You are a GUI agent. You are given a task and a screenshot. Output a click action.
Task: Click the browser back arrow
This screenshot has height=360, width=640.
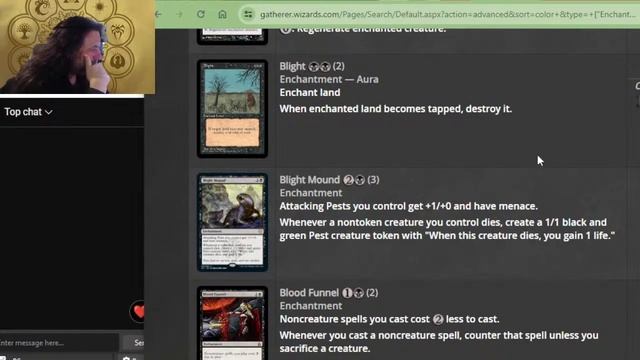[x=158, y=14]
